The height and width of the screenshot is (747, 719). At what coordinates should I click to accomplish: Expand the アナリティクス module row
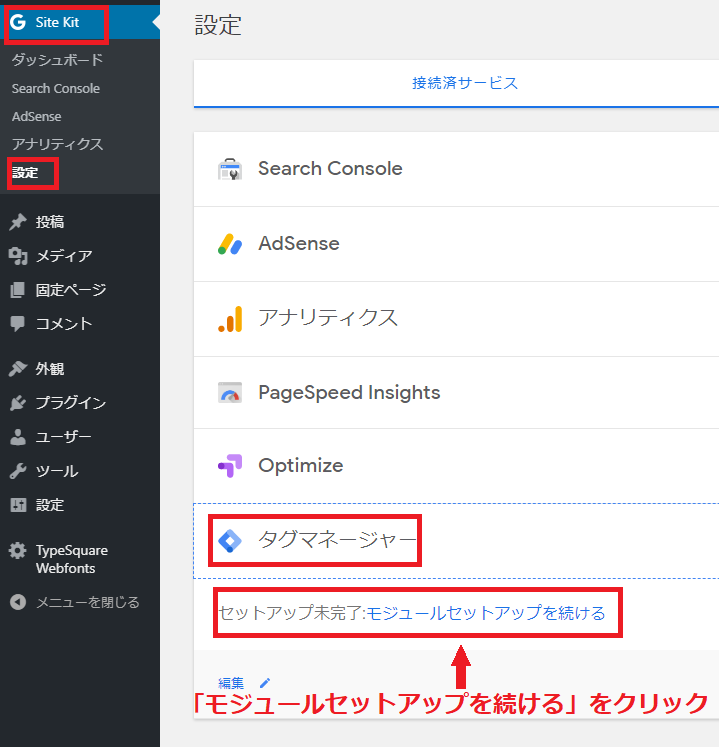456,319
